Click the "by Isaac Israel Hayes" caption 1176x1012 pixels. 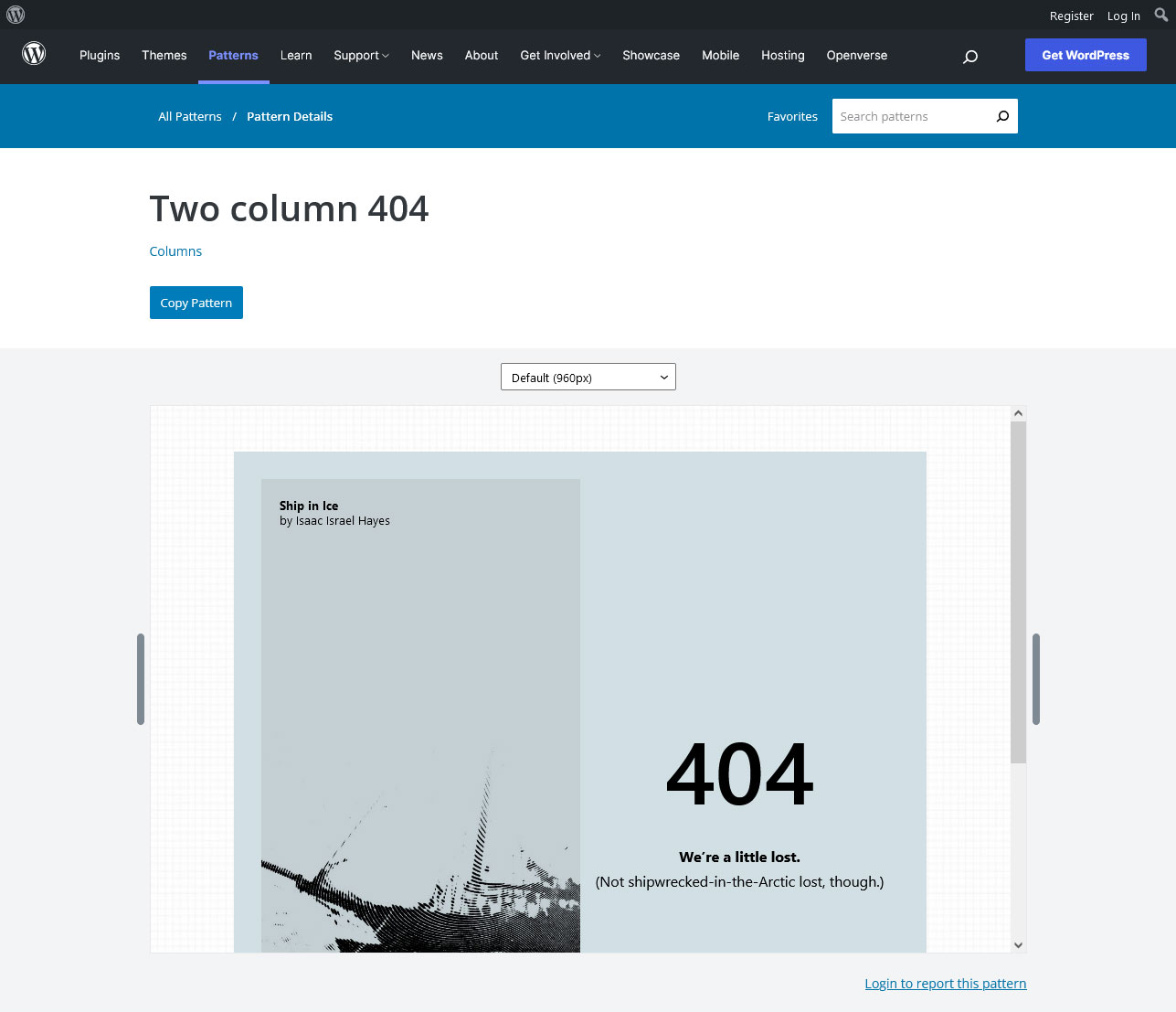coord(334,521)
